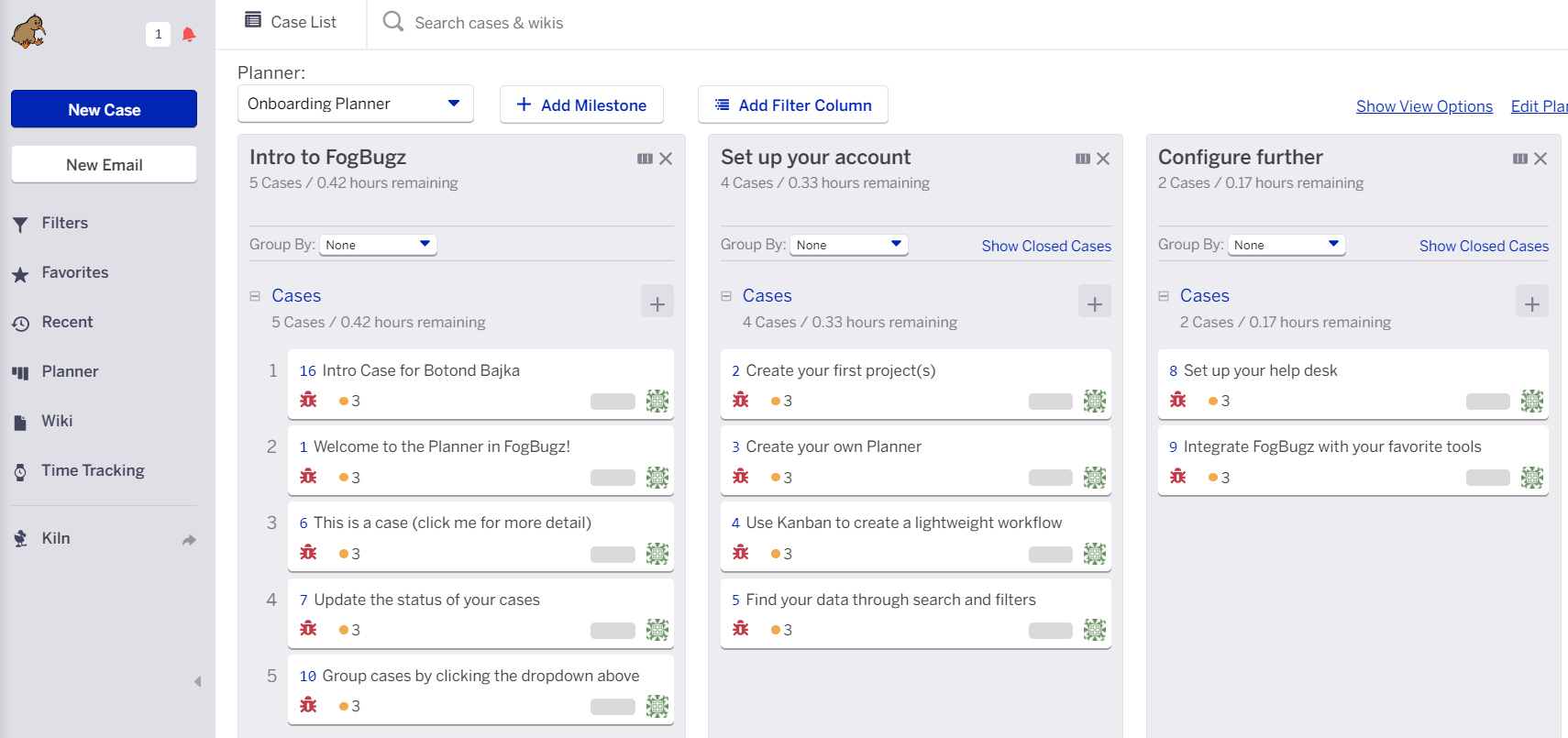Show Closed Cases in Configure further

1484,246
